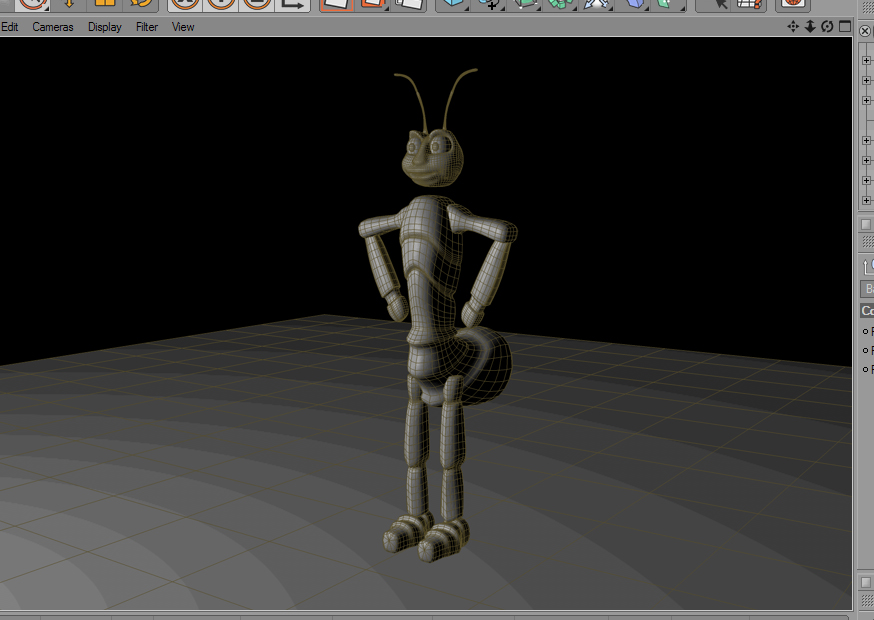Open the viewport View menu
Image resolution: width=874 pixels, height=620 pixels.
(x=183, y=27)
